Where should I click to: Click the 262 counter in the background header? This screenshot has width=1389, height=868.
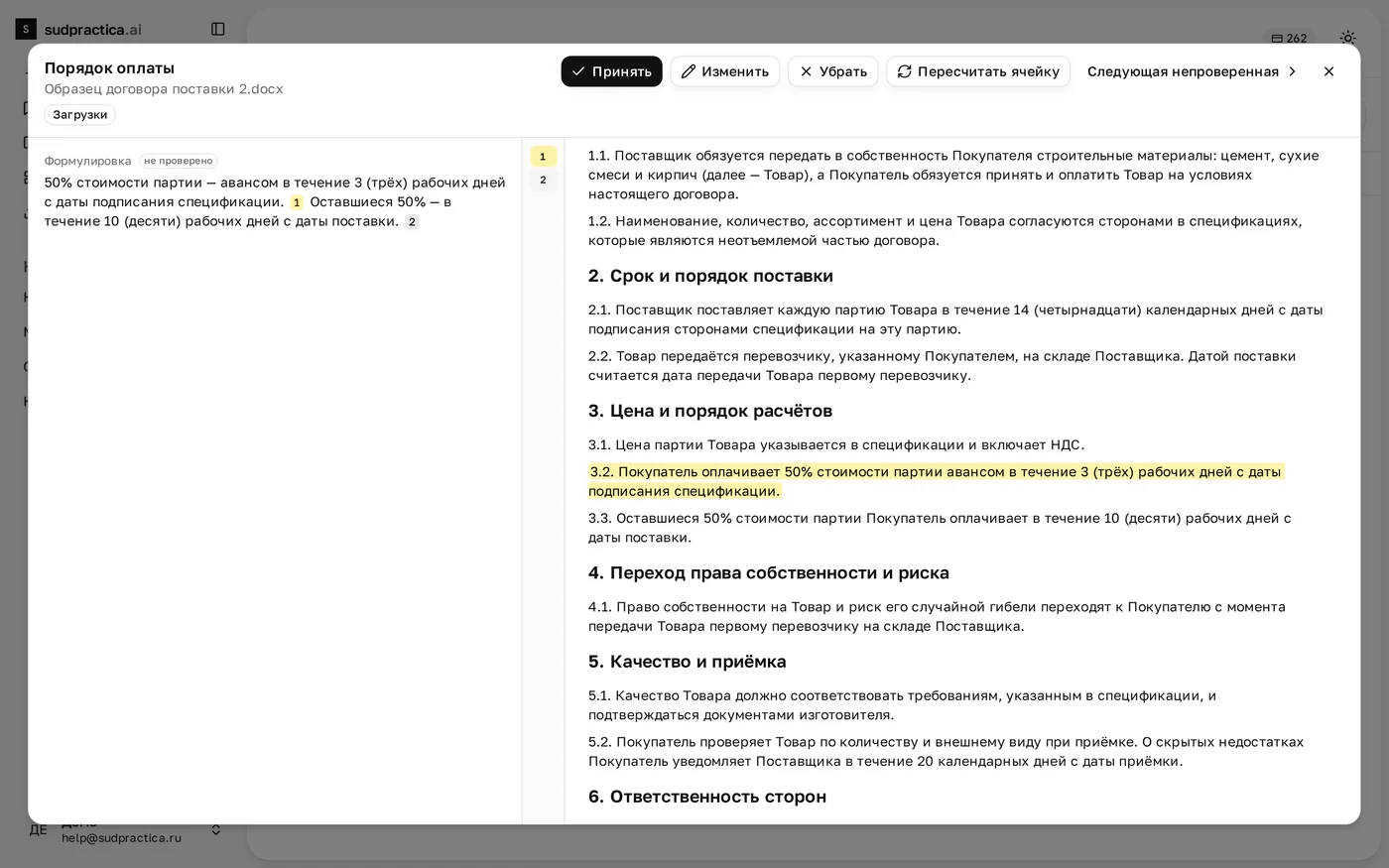(1290, 39)
